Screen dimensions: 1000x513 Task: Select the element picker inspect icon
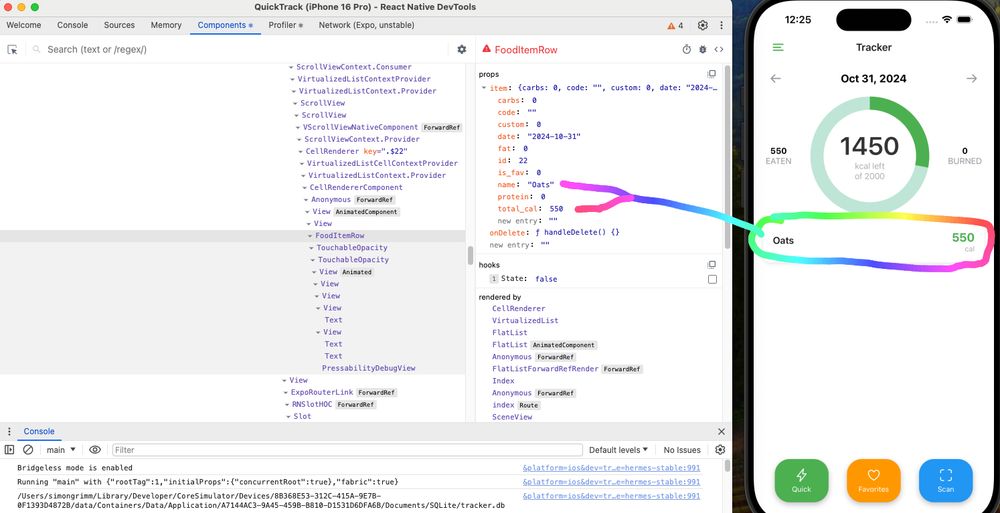12,50
